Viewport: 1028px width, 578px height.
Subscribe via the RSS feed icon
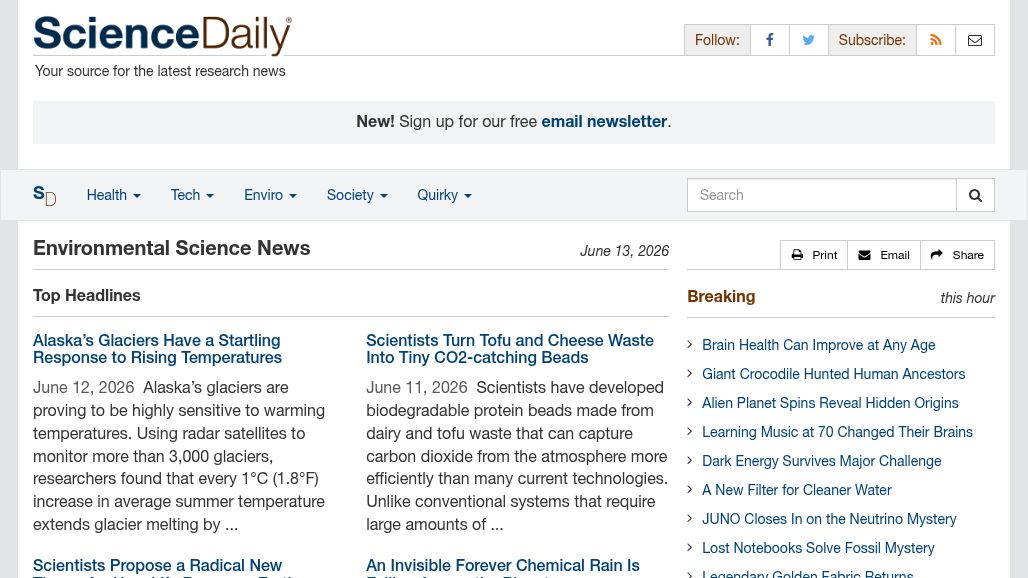(x=936, y=40)
